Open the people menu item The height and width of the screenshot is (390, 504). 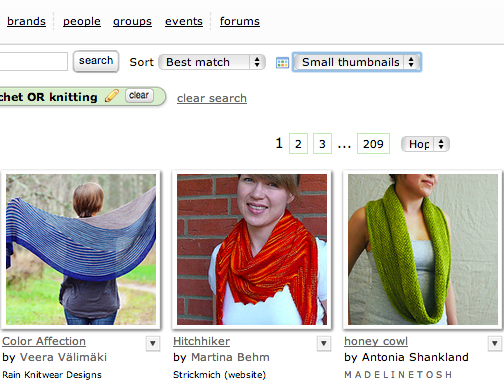(x=82, y=21)
